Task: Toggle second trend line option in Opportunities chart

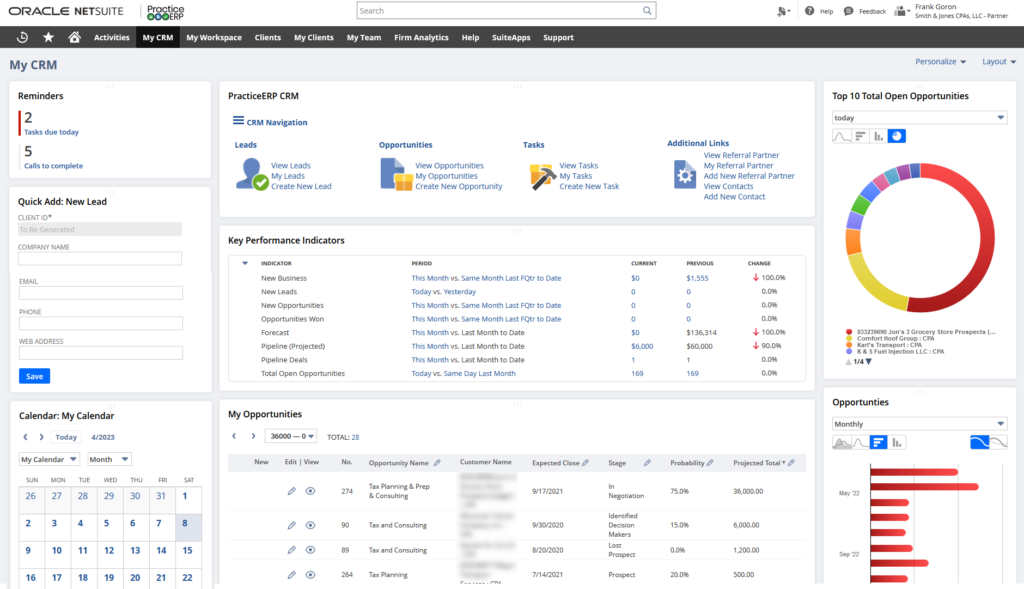Action: pos(999,443)
